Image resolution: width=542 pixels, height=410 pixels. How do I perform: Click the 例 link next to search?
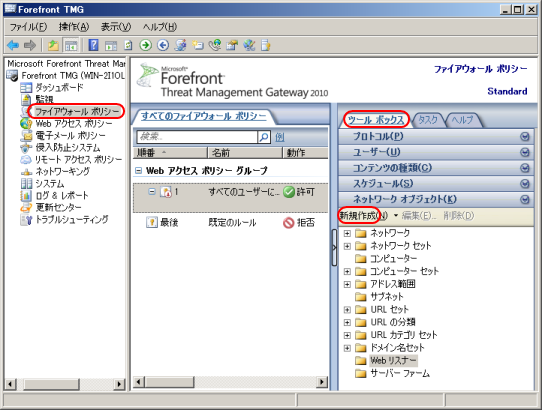pyautogui.click(x=280, y=137)
